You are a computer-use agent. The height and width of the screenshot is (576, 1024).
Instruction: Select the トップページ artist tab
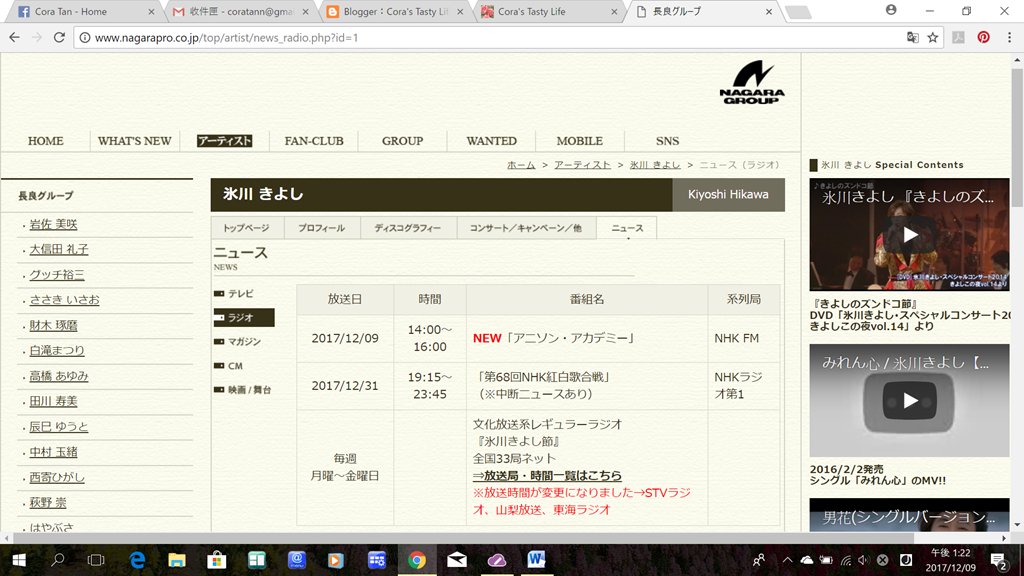click(x=246, y=228)
